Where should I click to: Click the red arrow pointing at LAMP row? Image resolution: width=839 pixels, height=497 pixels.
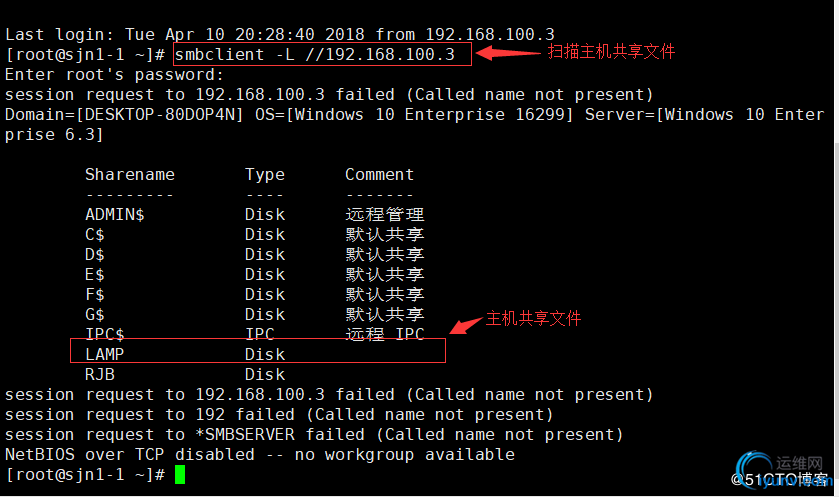tap(465, 325)
